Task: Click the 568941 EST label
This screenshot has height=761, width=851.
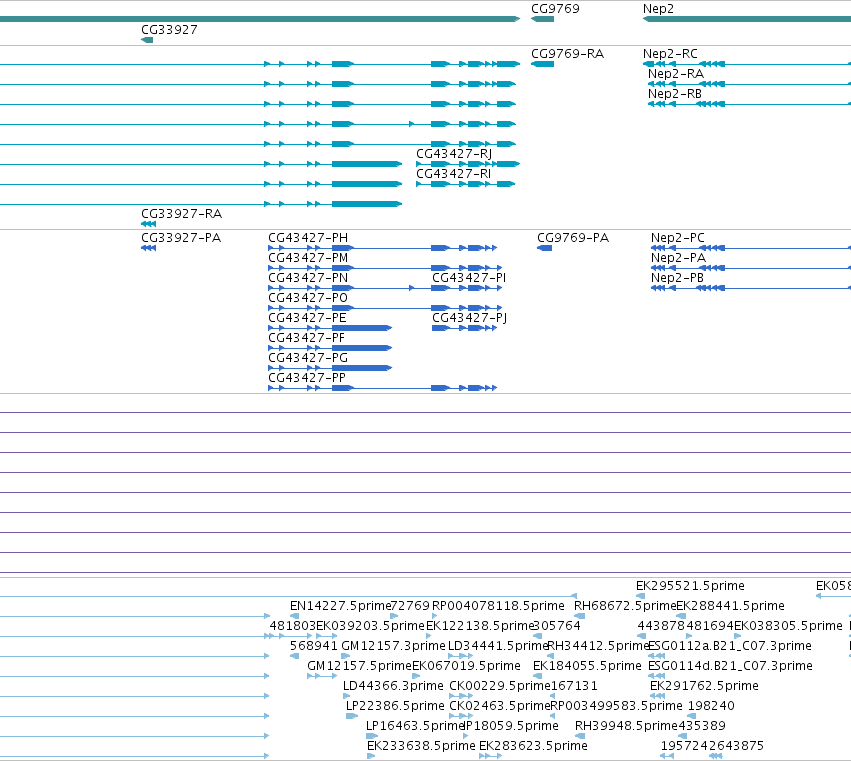Action: (x=314, y=646)
